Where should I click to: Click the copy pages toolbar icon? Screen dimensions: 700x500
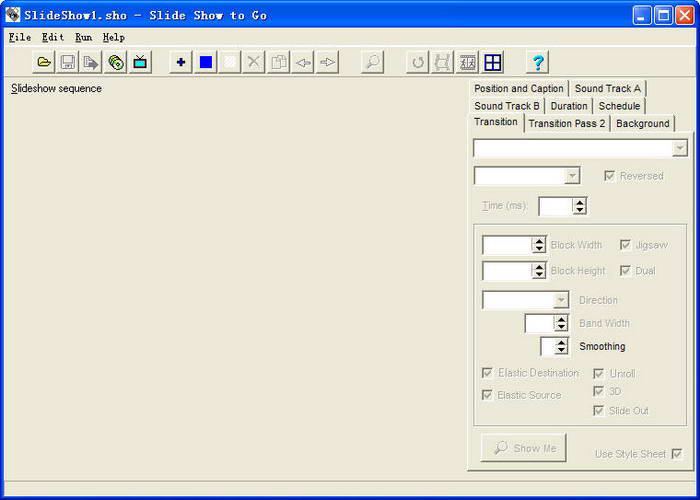[279, 62]
